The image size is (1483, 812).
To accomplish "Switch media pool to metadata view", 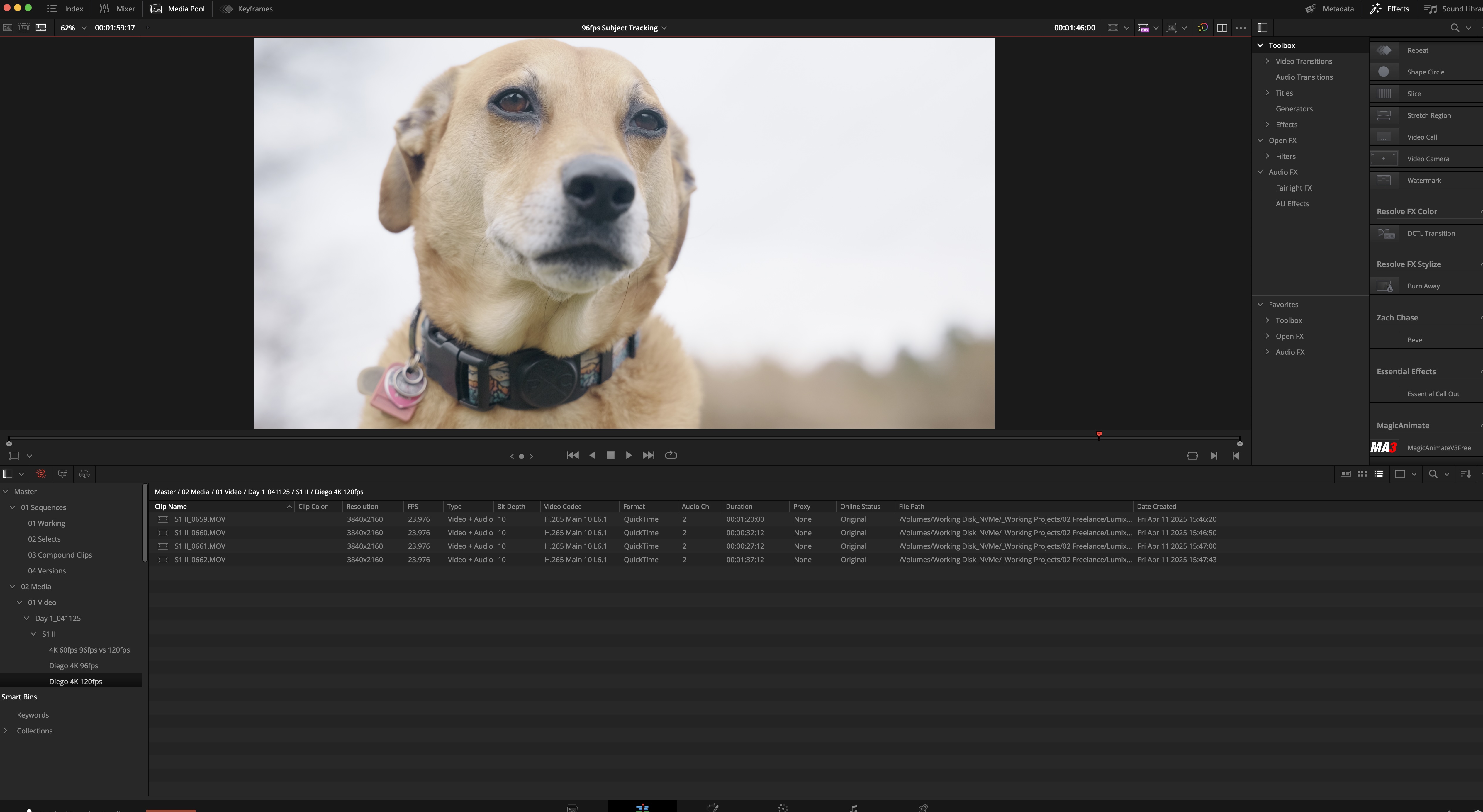I will 1345,474.
